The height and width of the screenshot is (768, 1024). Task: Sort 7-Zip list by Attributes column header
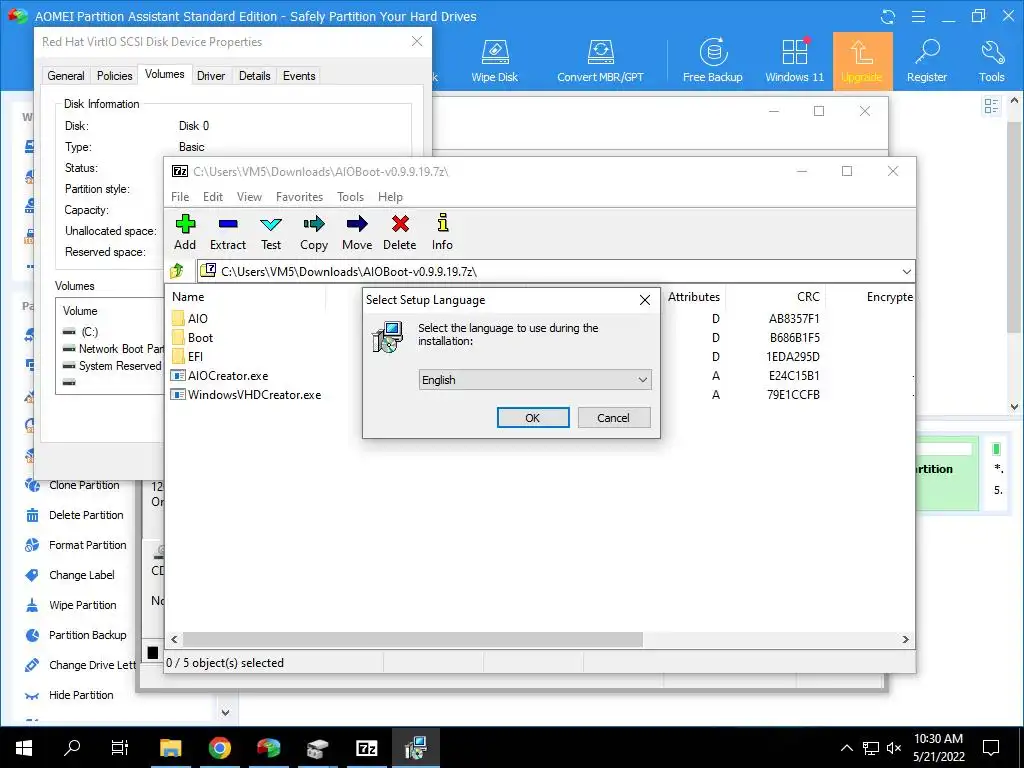pos(694,297)
